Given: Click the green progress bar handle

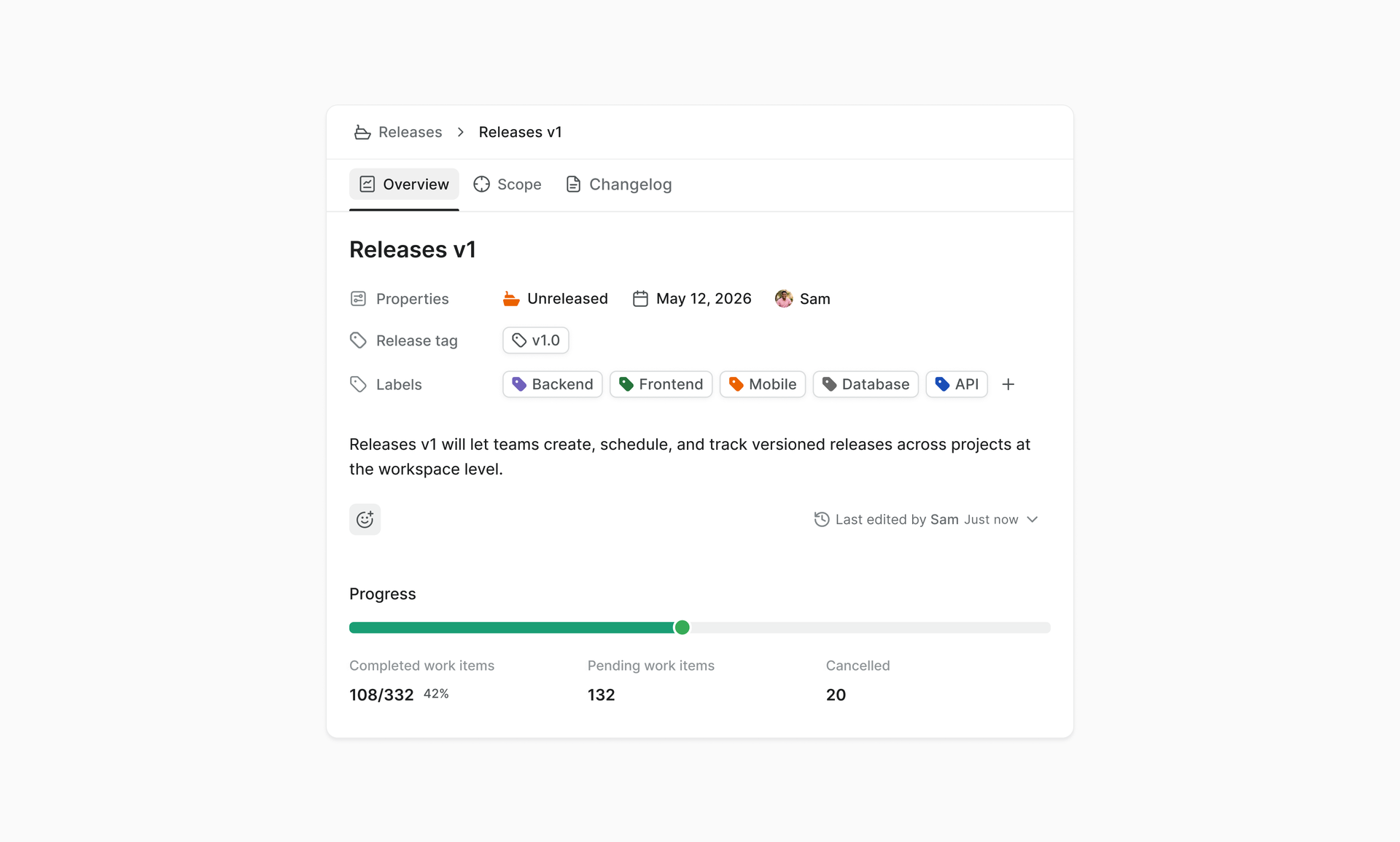Looking at the screenshot, I should (x=682, y=628).
